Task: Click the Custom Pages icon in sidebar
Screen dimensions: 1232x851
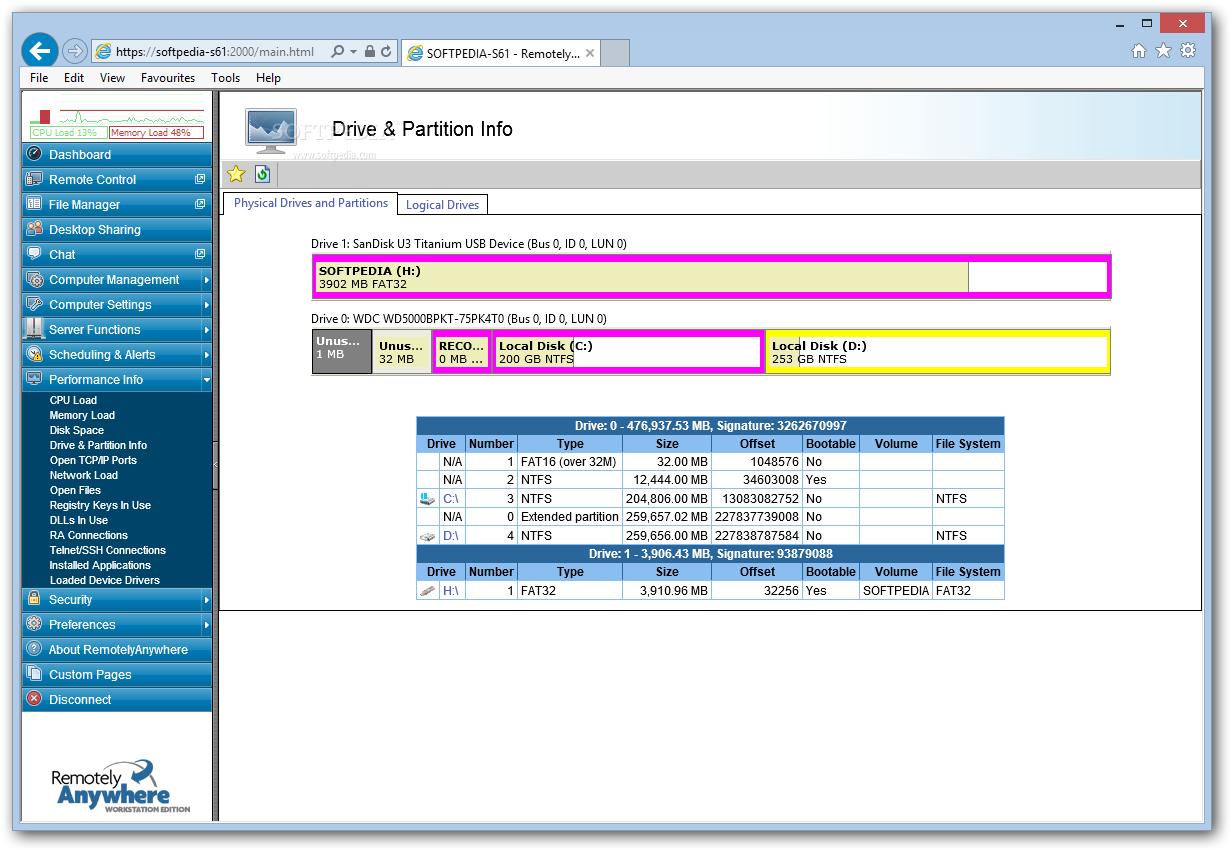Action: (34, 674)
